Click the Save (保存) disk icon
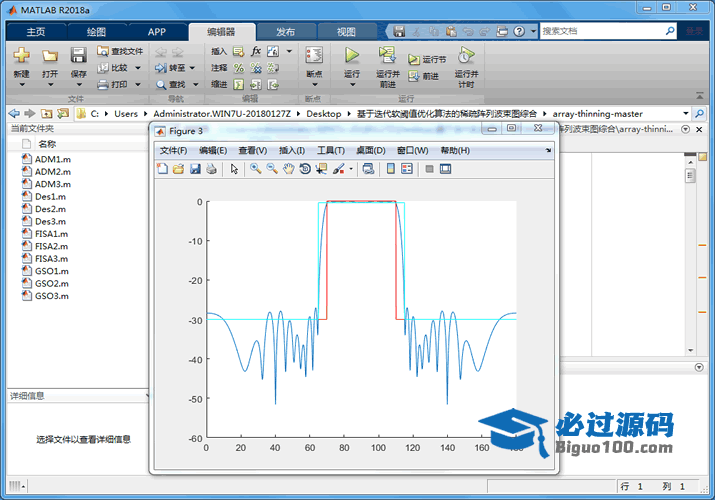Viewport: 715px width, 500px height. tap(78, 56)
